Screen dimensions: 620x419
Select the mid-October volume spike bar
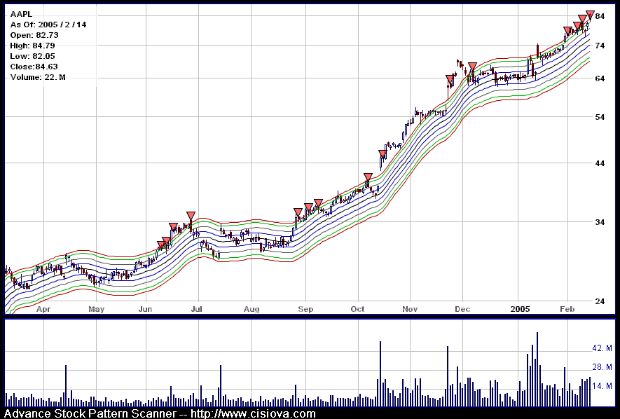point(380,374)
